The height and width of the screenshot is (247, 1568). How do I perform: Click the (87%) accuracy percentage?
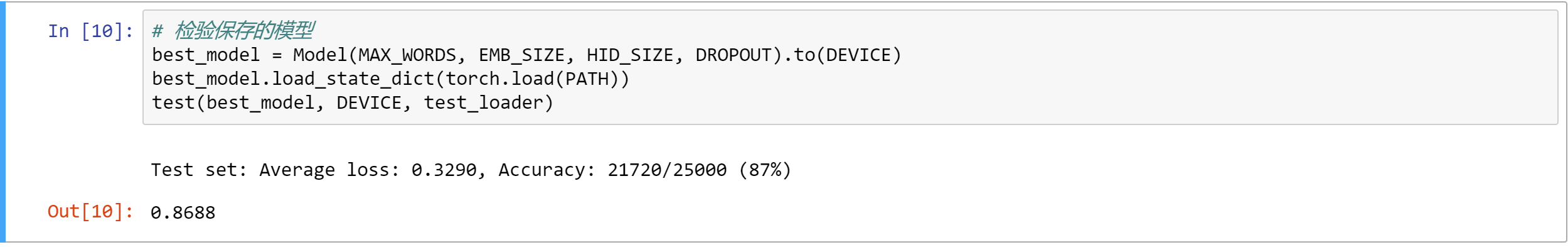click(765, 170)
